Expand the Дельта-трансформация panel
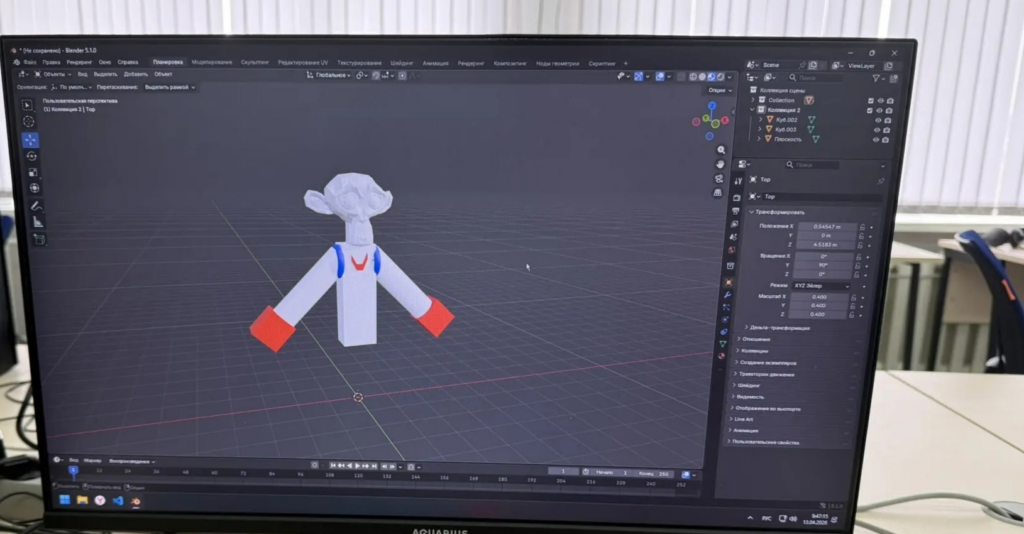Image resolution: width=1024 pixels, height=534 pixels. pyautogui.click(x=776, y=327)
